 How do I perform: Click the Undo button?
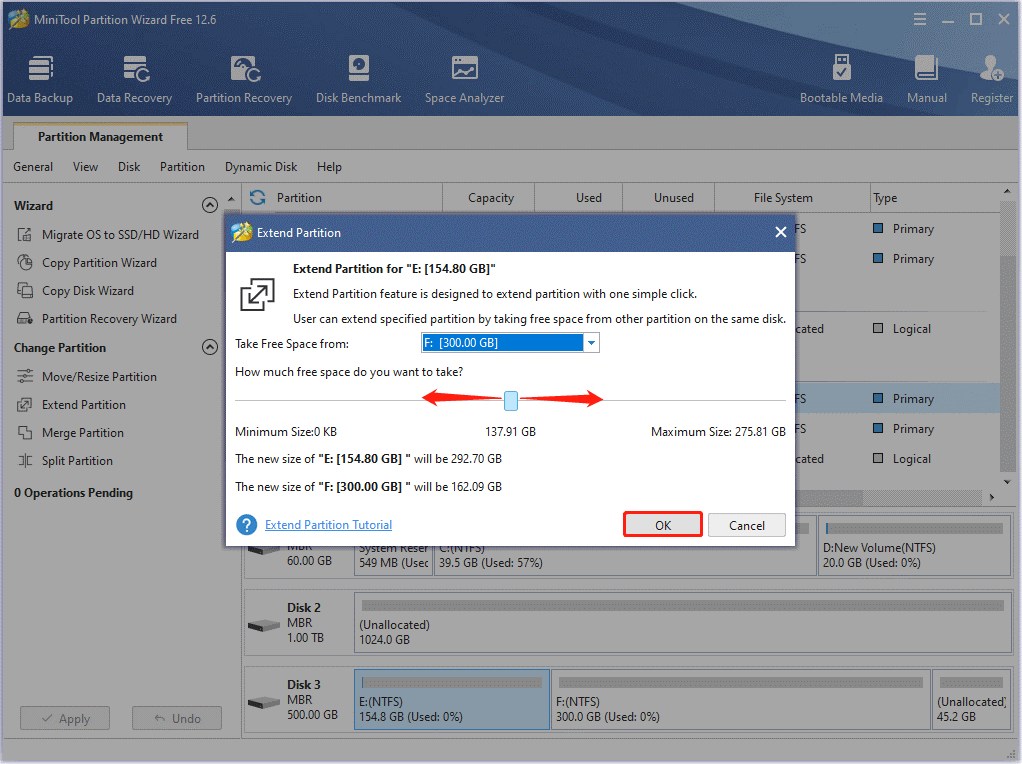pyautogui.click(x=177, y=718)
